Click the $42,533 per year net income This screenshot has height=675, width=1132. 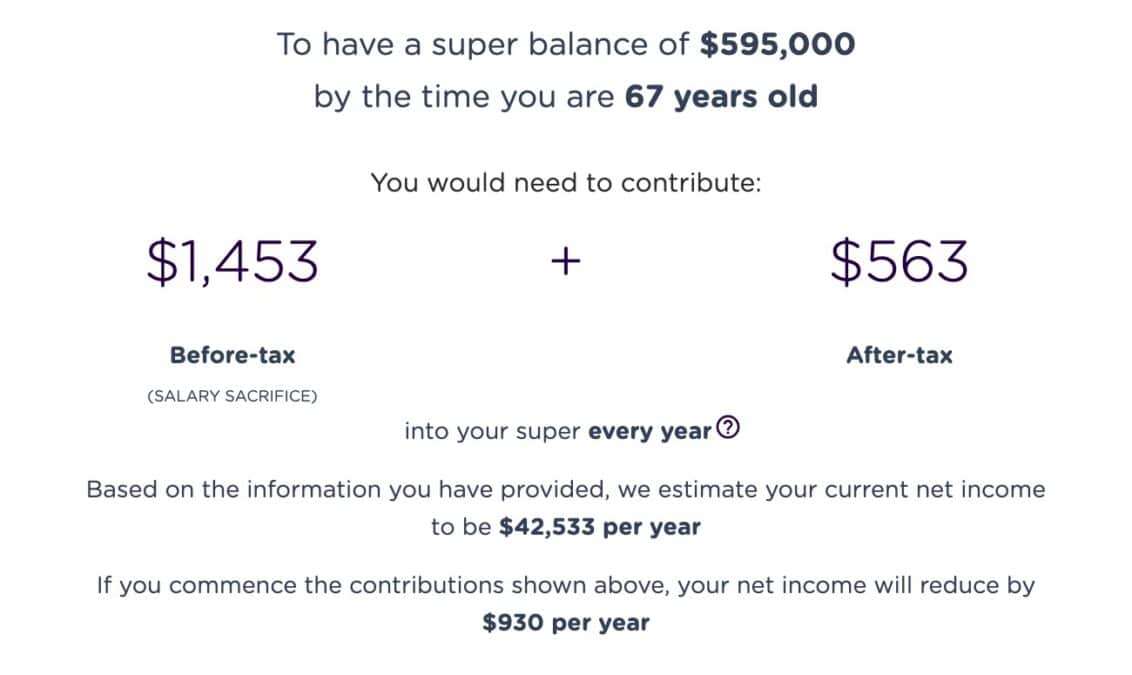[x=599, y=527]
